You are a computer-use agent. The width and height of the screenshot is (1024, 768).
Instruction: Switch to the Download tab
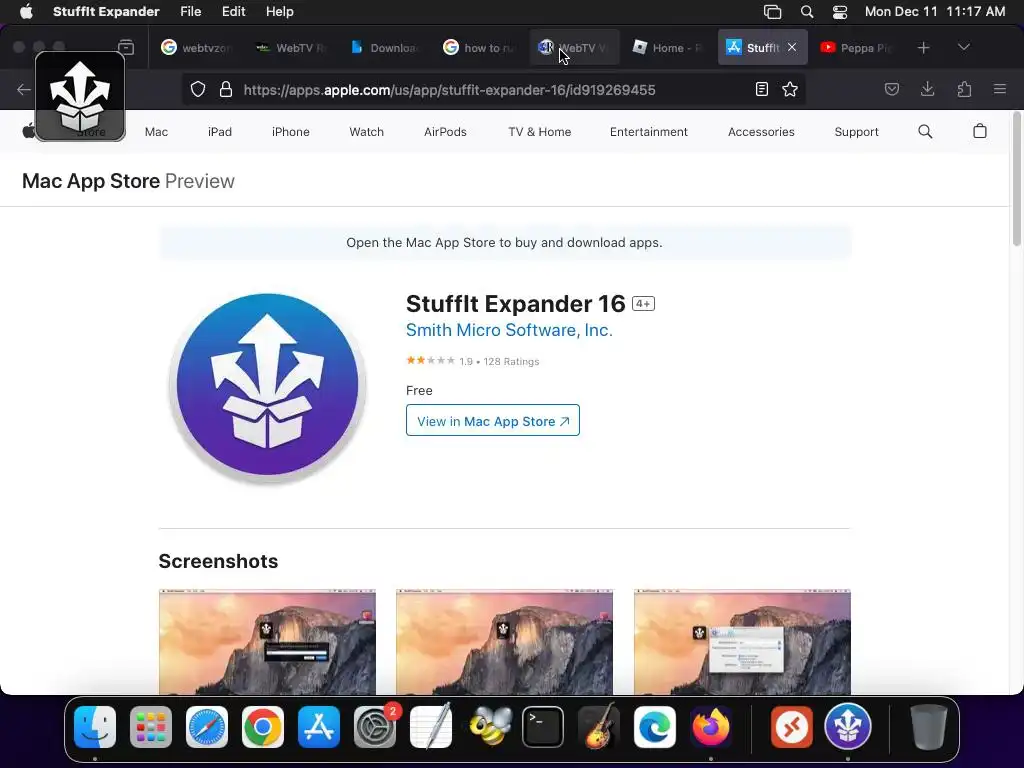[384, 47]
